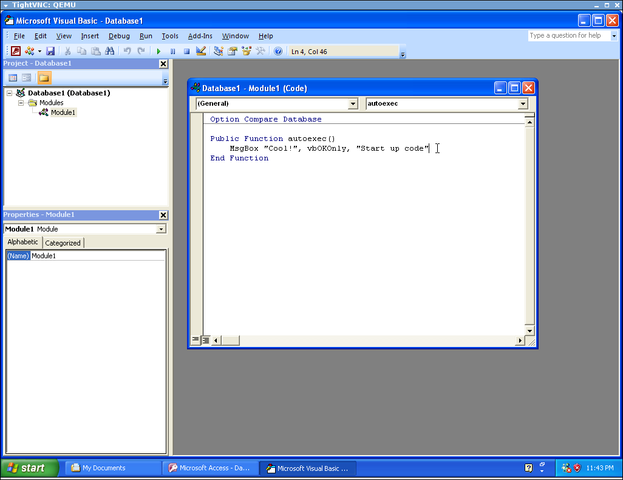Viewport: 623px width, 480px height.
Task: Open the Standard toolbar options arrow
Action: [x=402, y=54]
